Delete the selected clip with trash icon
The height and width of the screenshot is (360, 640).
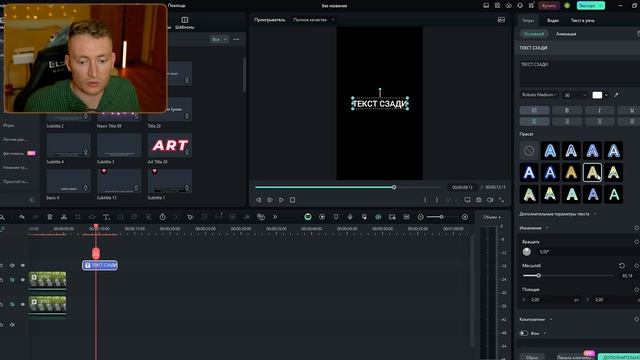(50, 217)
